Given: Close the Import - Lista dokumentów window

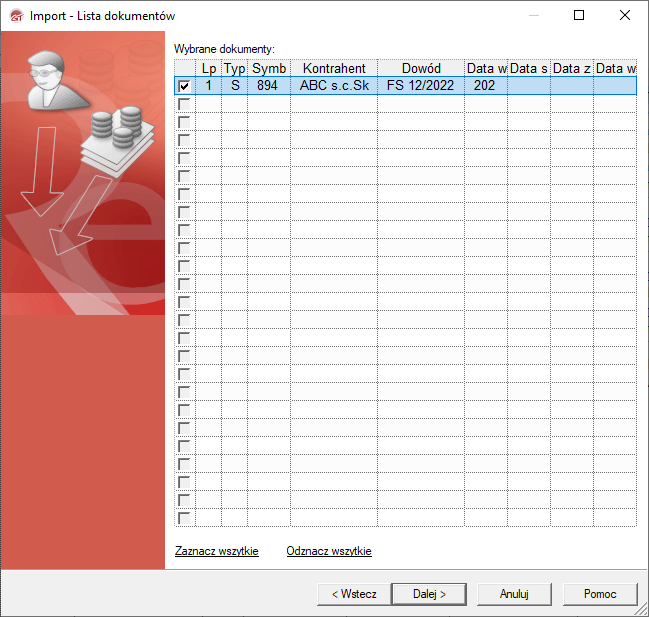Looking at the screenshot, I should pos(625,15).
